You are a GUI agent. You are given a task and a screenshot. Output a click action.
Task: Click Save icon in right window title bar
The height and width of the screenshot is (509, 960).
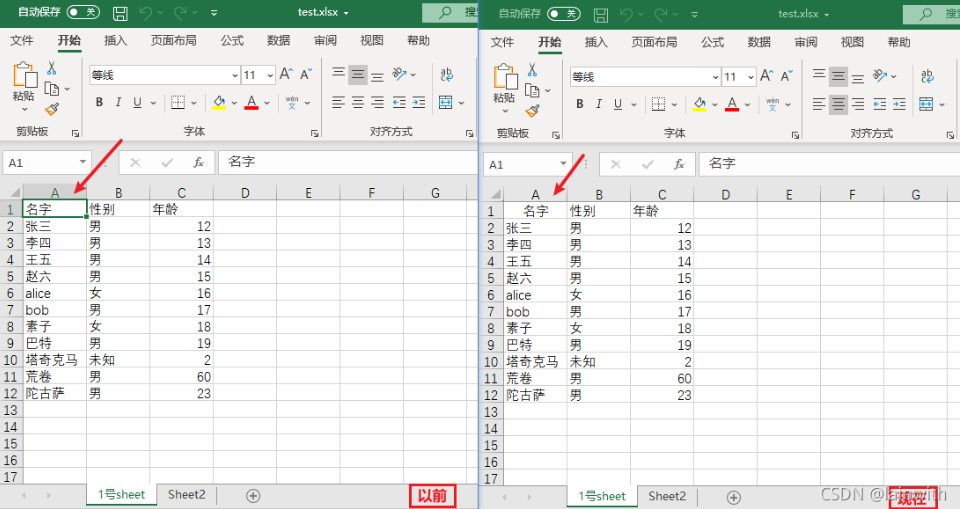tap(601, 15)
